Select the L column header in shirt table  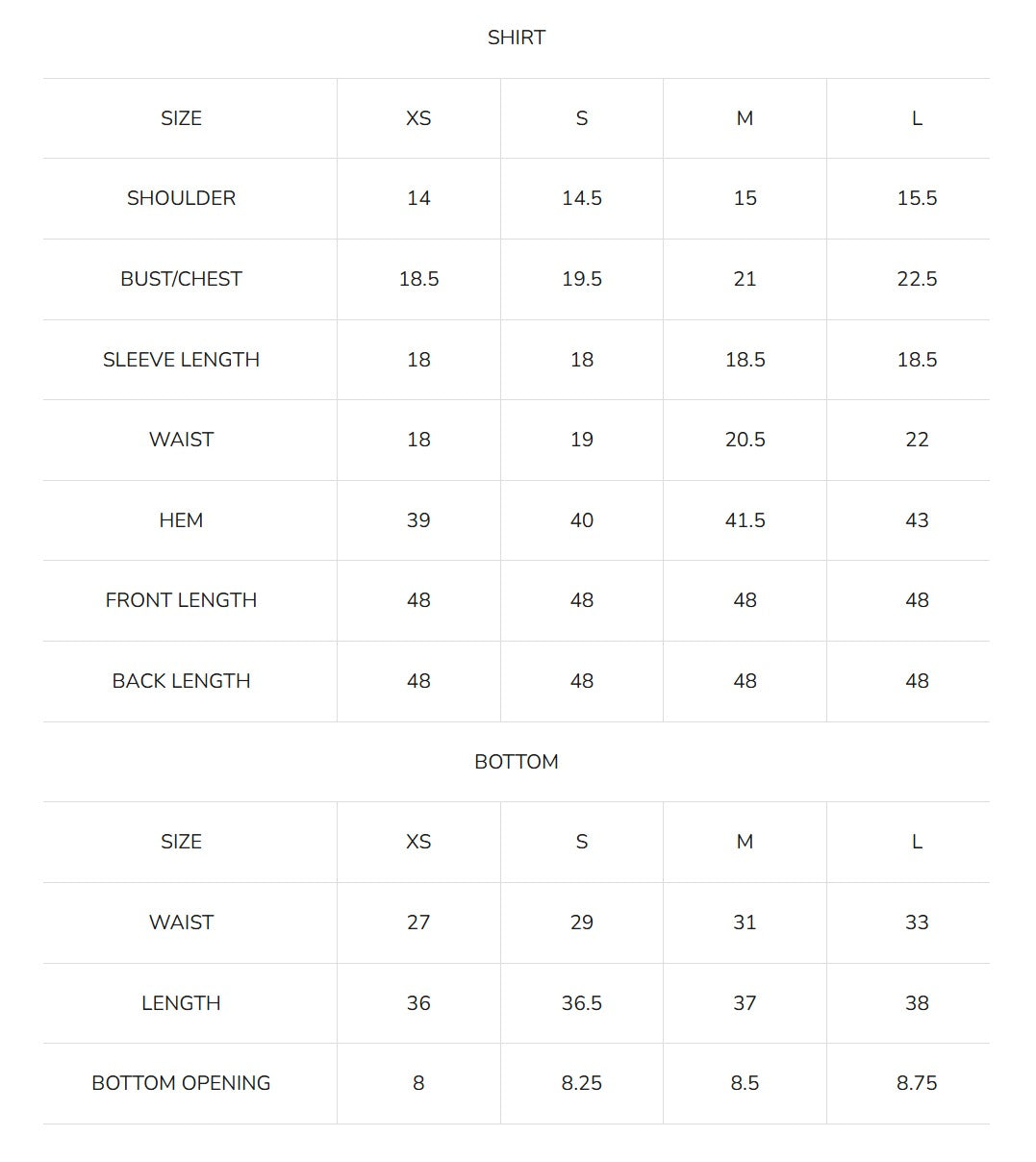917,118
